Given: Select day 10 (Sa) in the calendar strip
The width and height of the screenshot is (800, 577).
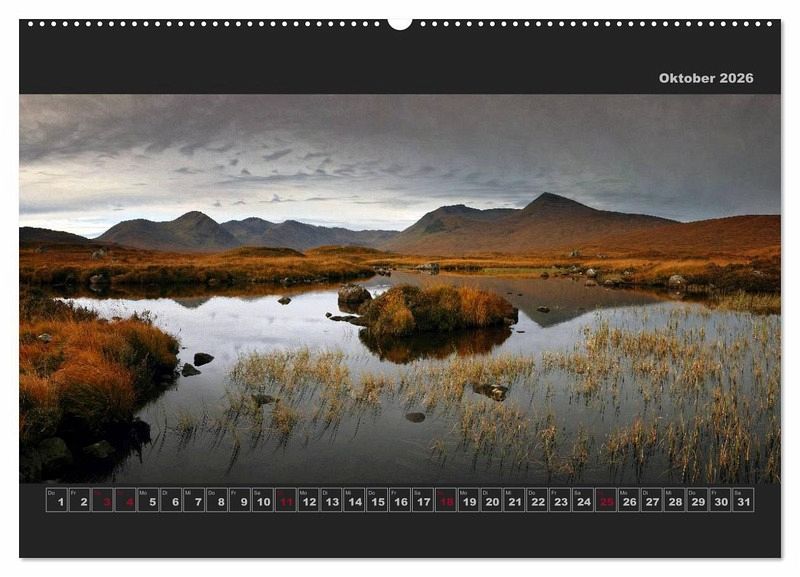Looking at the screenshot, I should pos(263,500).
